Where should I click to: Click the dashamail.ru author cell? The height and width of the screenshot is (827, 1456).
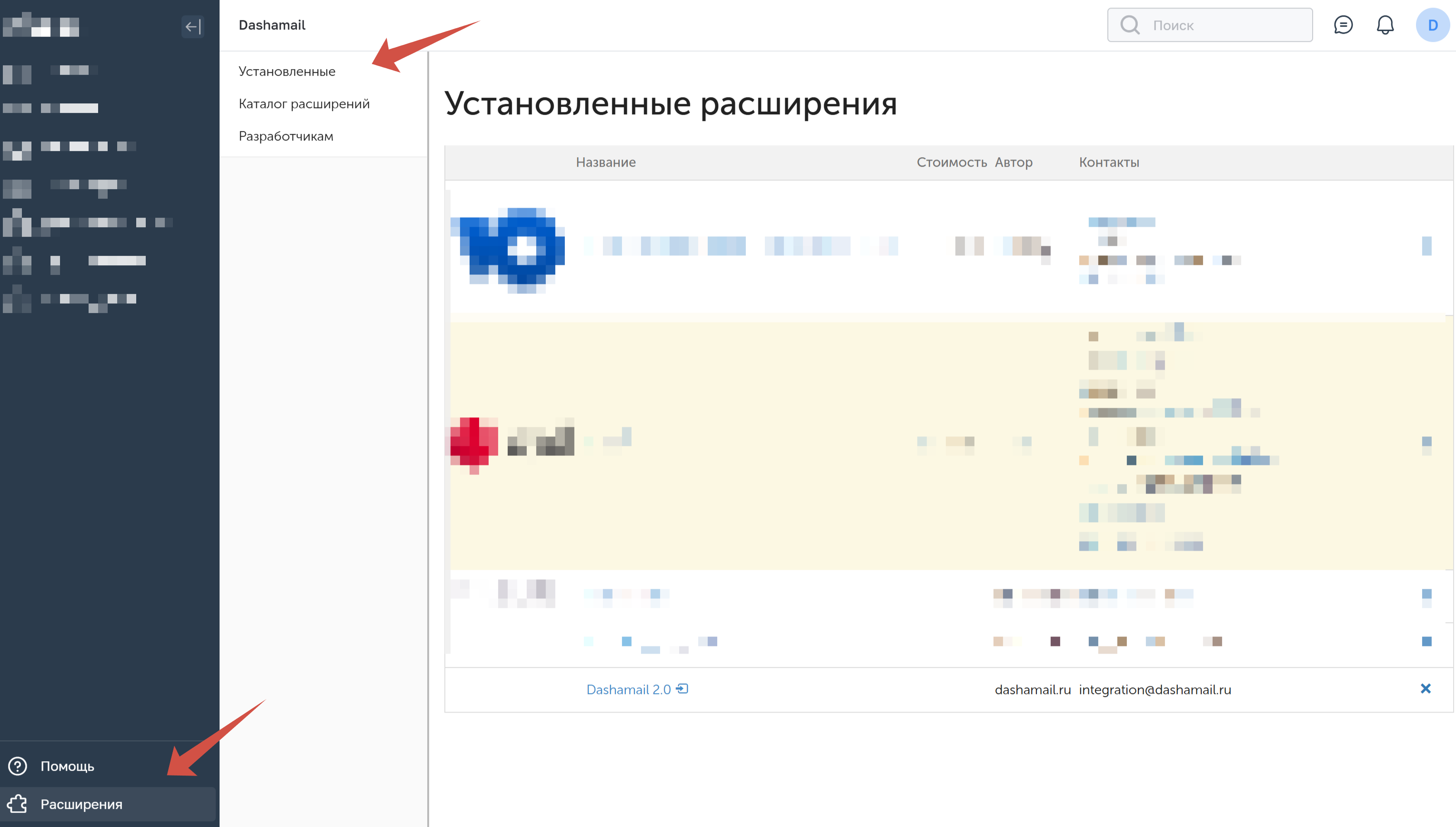click(1033, 689)
